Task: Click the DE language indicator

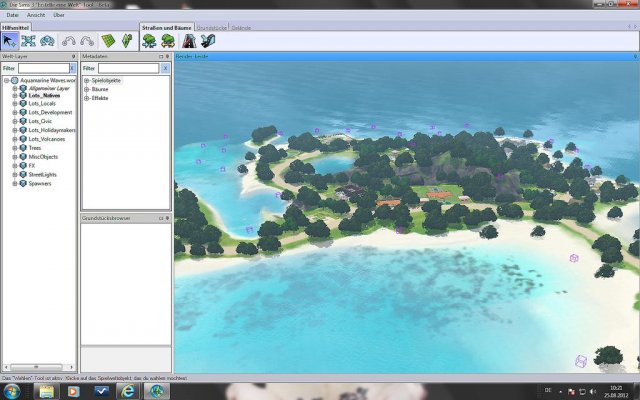Action: pos(548,391)
